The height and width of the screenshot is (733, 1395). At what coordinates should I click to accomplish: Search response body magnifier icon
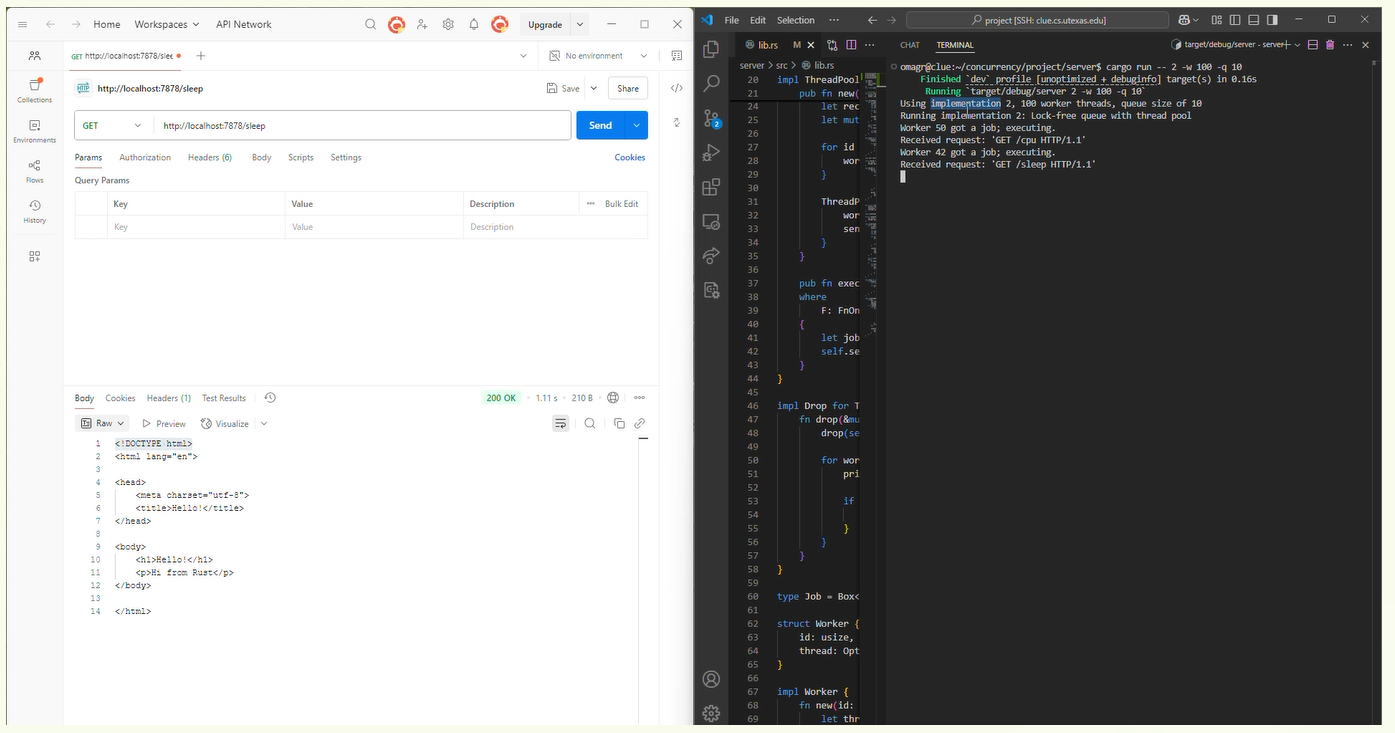(590, 424)
